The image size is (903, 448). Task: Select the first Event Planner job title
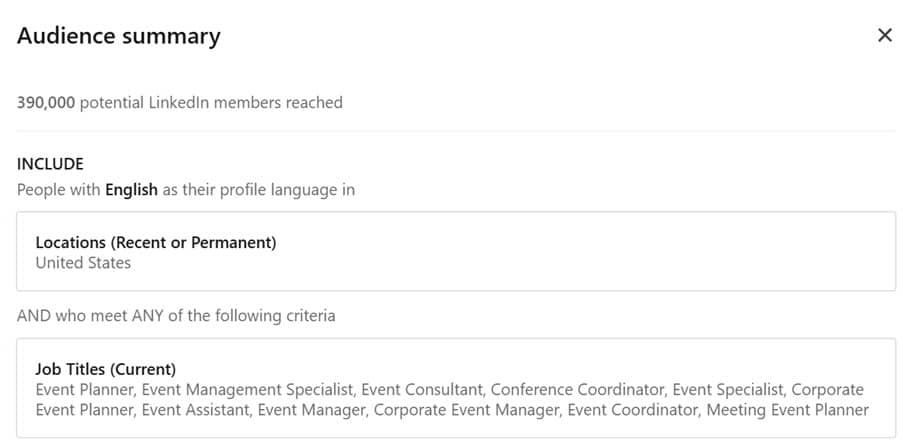coord(82,389)
